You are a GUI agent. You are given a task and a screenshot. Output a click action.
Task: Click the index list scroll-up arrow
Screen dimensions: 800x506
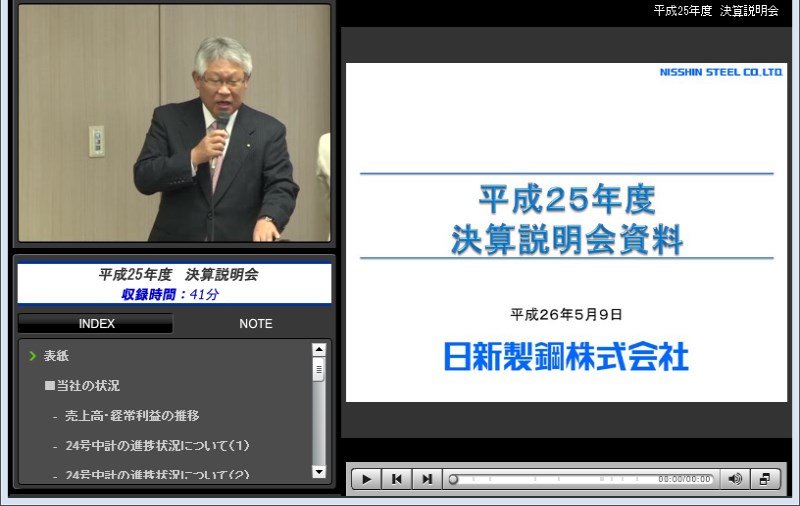[x=319, y=349]
